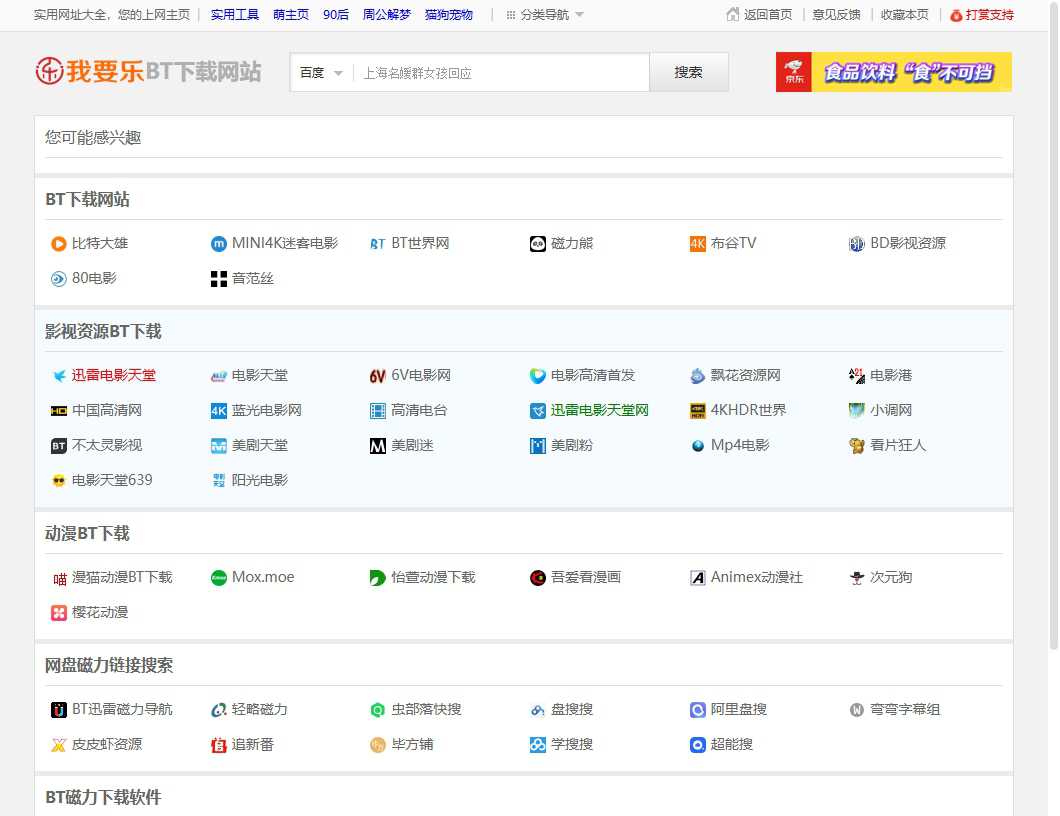The height and width of the screenshot is (816, 1060).
Task: Open the 美剧粉 link
Action: click(x=572, y=445)
